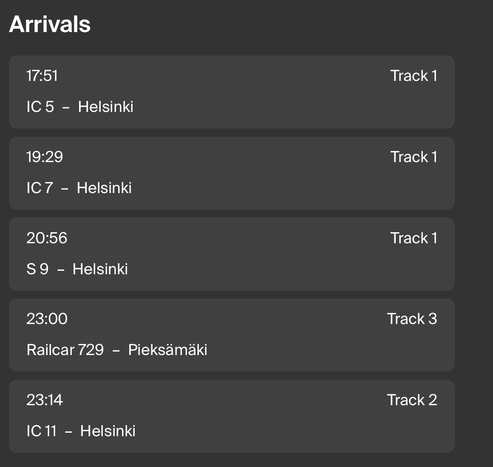493x467 pixels.
Task: Click the 23:14 arrival time
Action: 44,400
